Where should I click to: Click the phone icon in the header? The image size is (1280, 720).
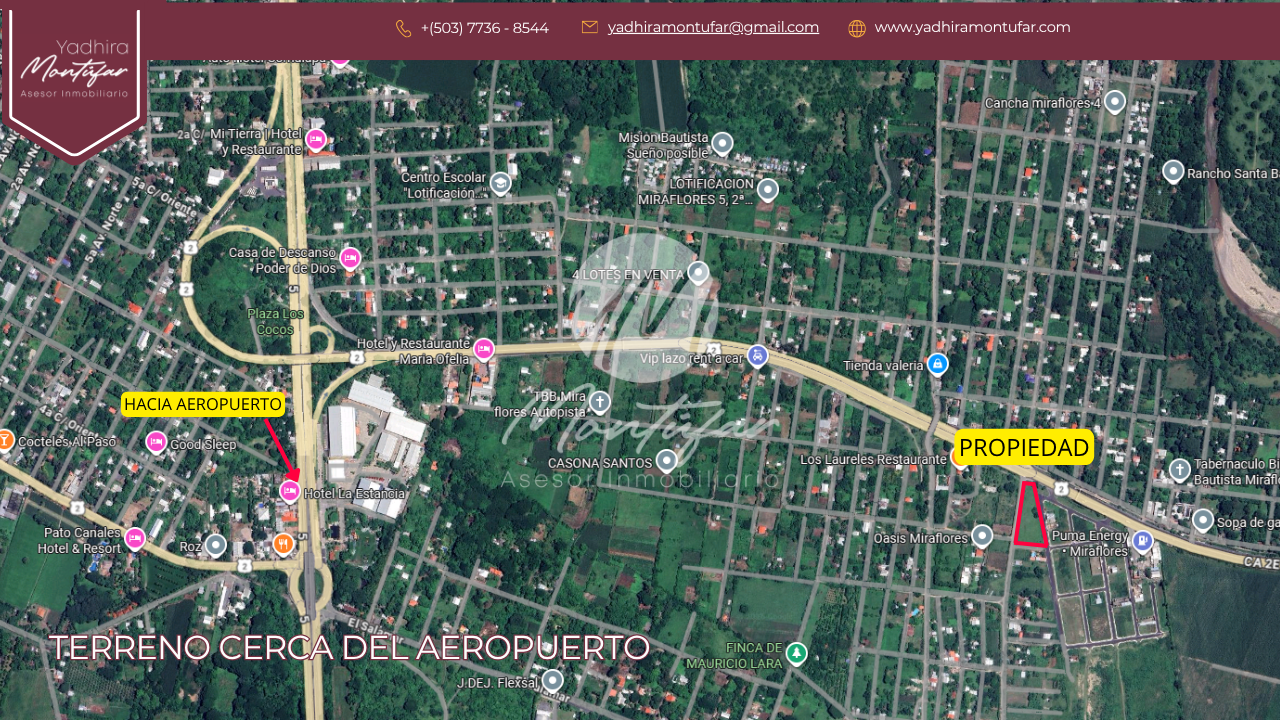[404, 28]
